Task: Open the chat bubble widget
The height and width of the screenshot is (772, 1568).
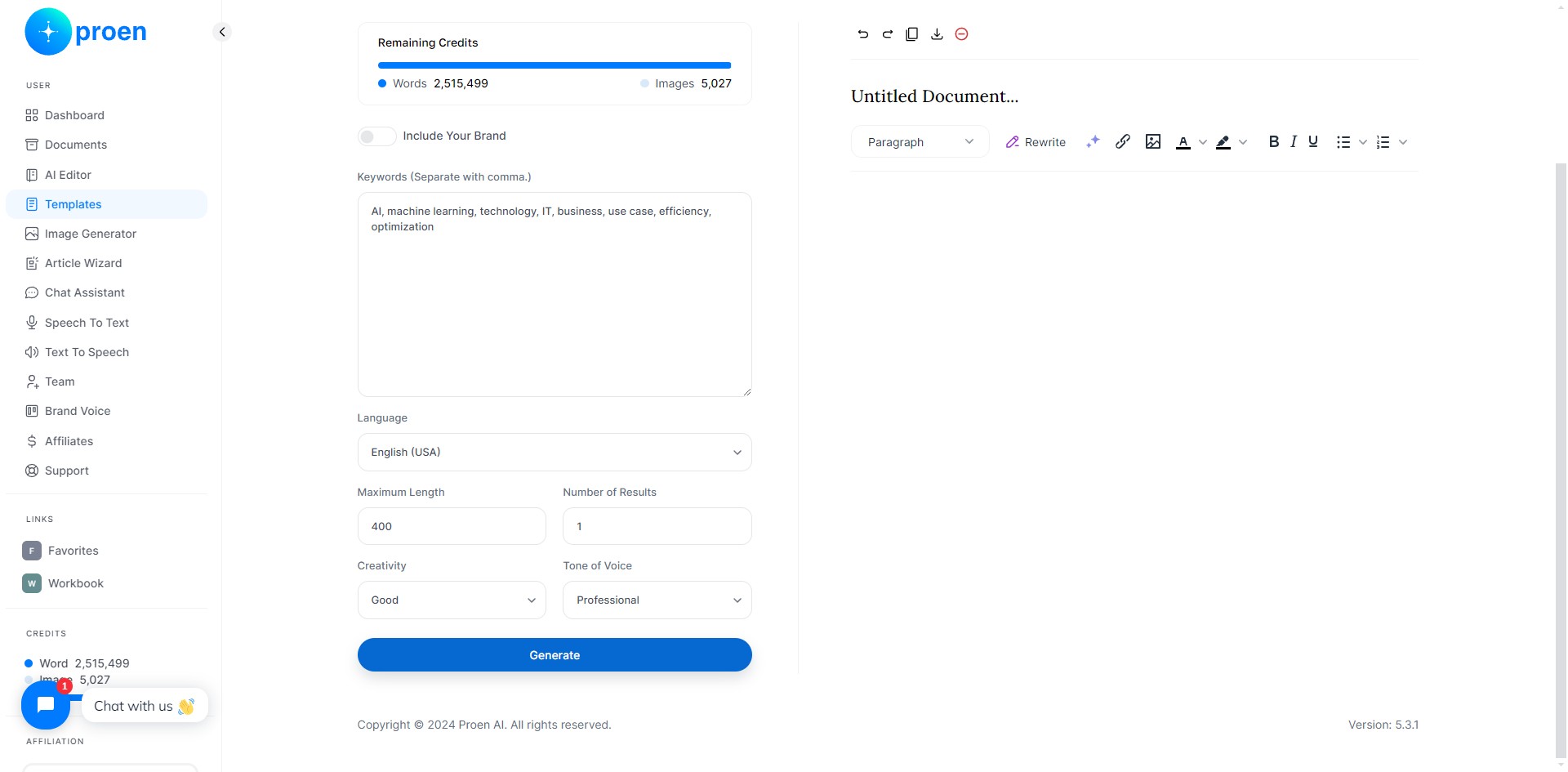Action: 46,705
